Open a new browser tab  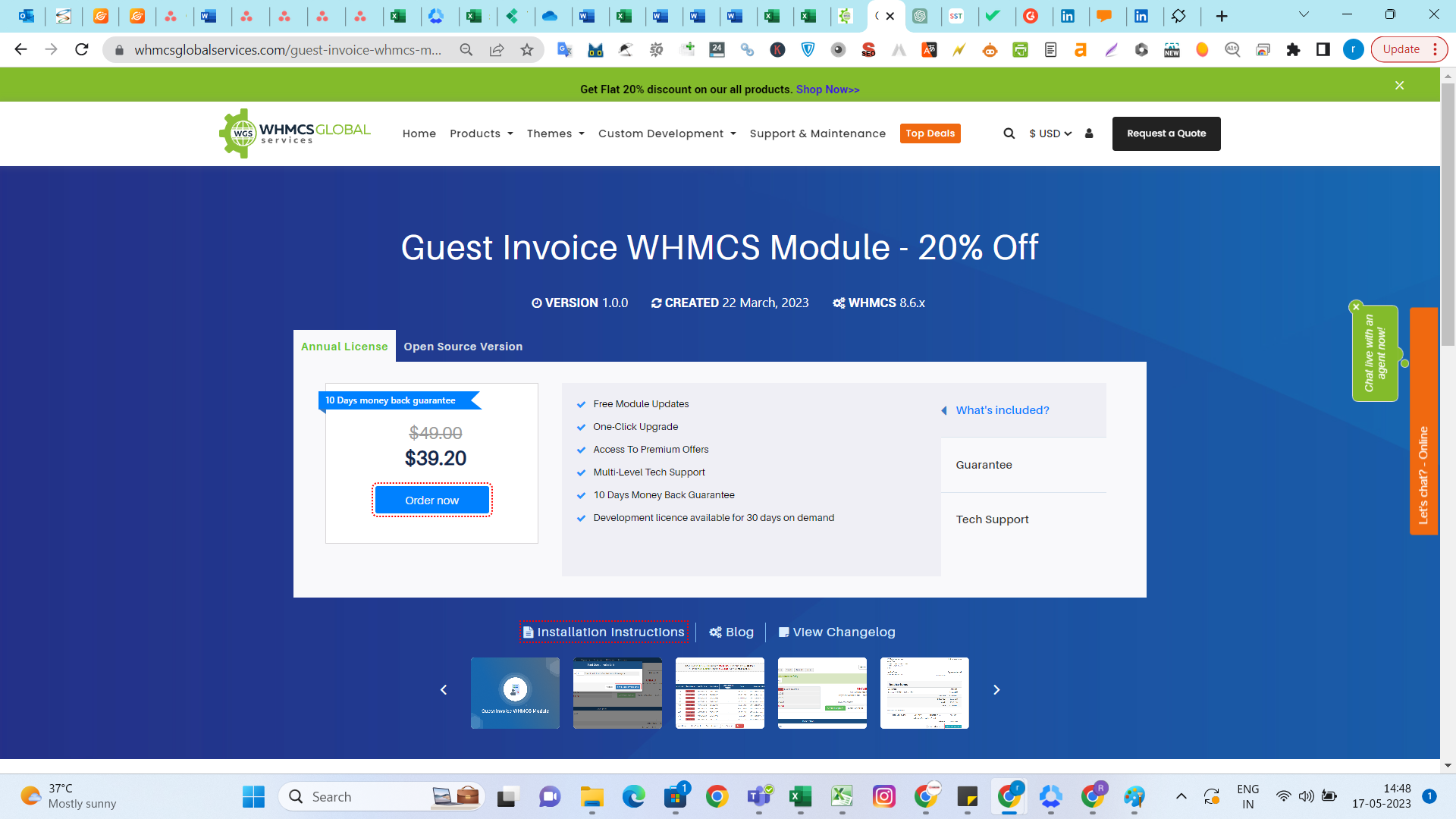[1222, 16]
